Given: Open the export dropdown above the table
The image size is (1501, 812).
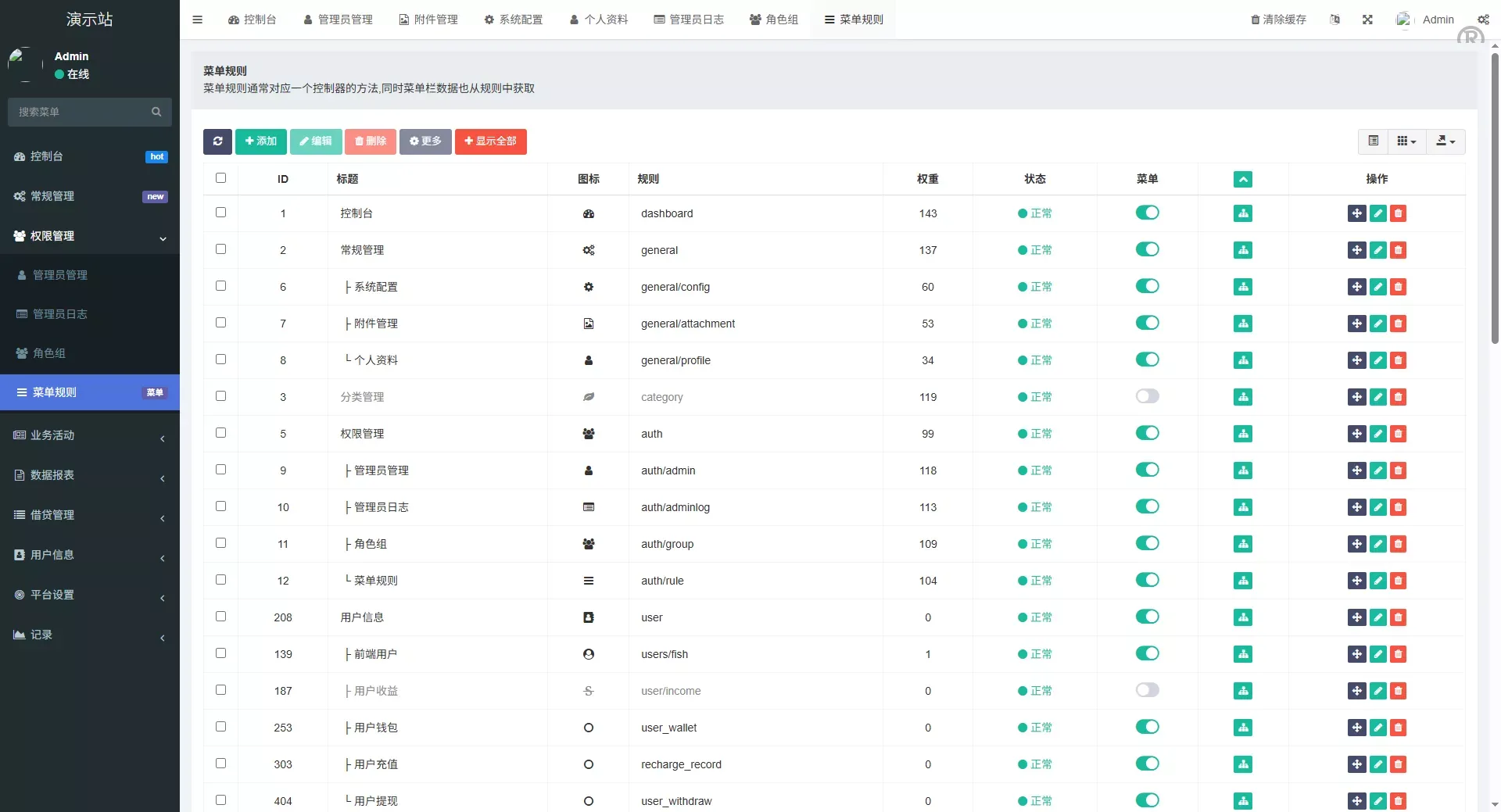Looking at the screenshot, I should 1445,141.
